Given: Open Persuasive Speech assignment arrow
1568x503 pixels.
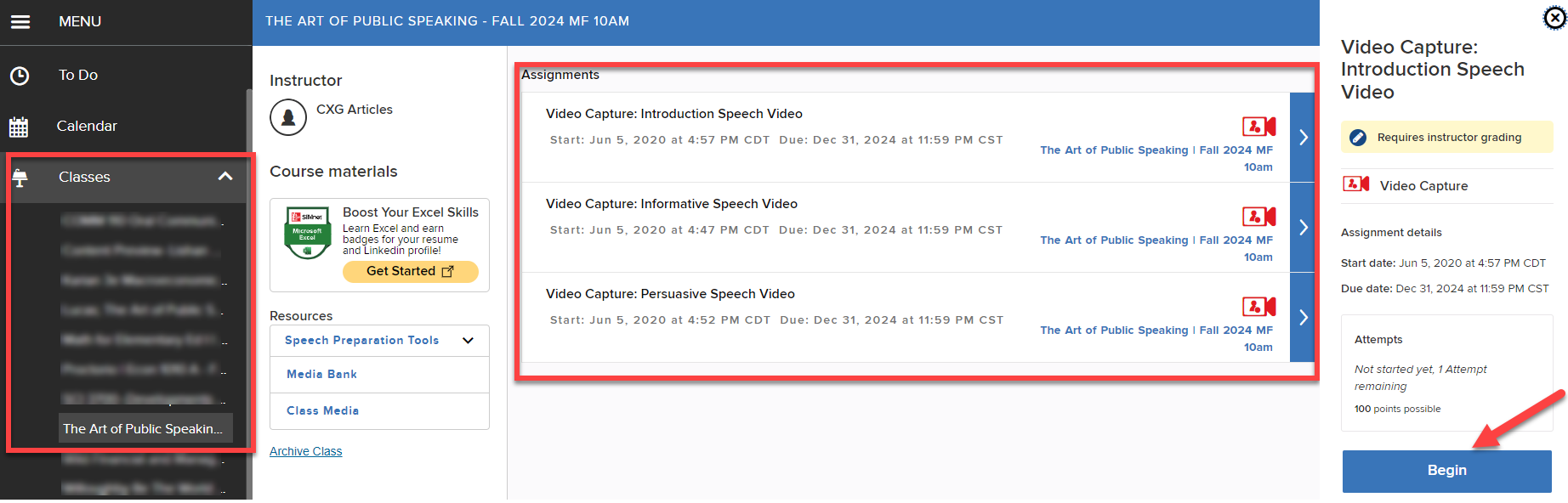Looking at the screenshot, I should (1303, 318).
